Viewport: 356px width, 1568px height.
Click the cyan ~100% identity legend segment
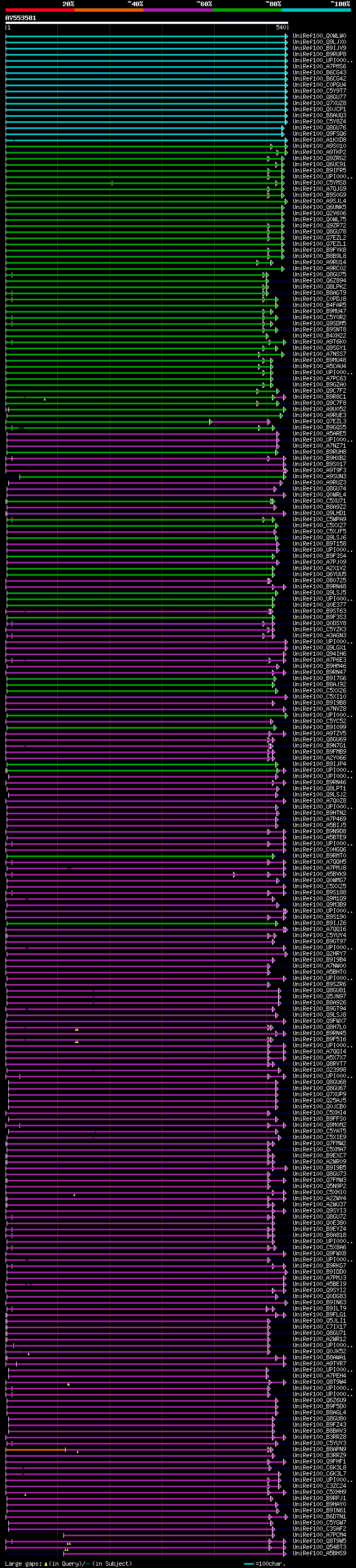[x=316, y=10]
